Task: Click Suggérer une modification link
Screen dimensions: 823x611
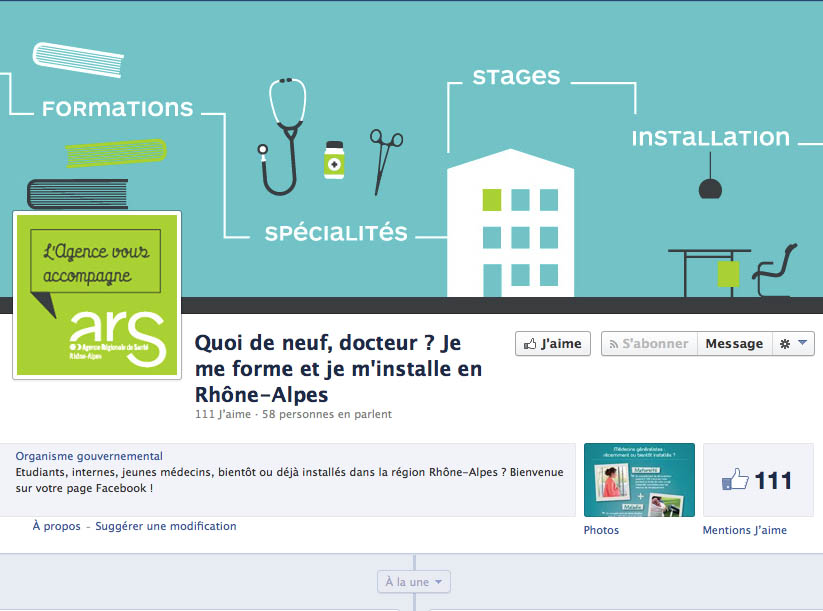Action: coord(166,526)
